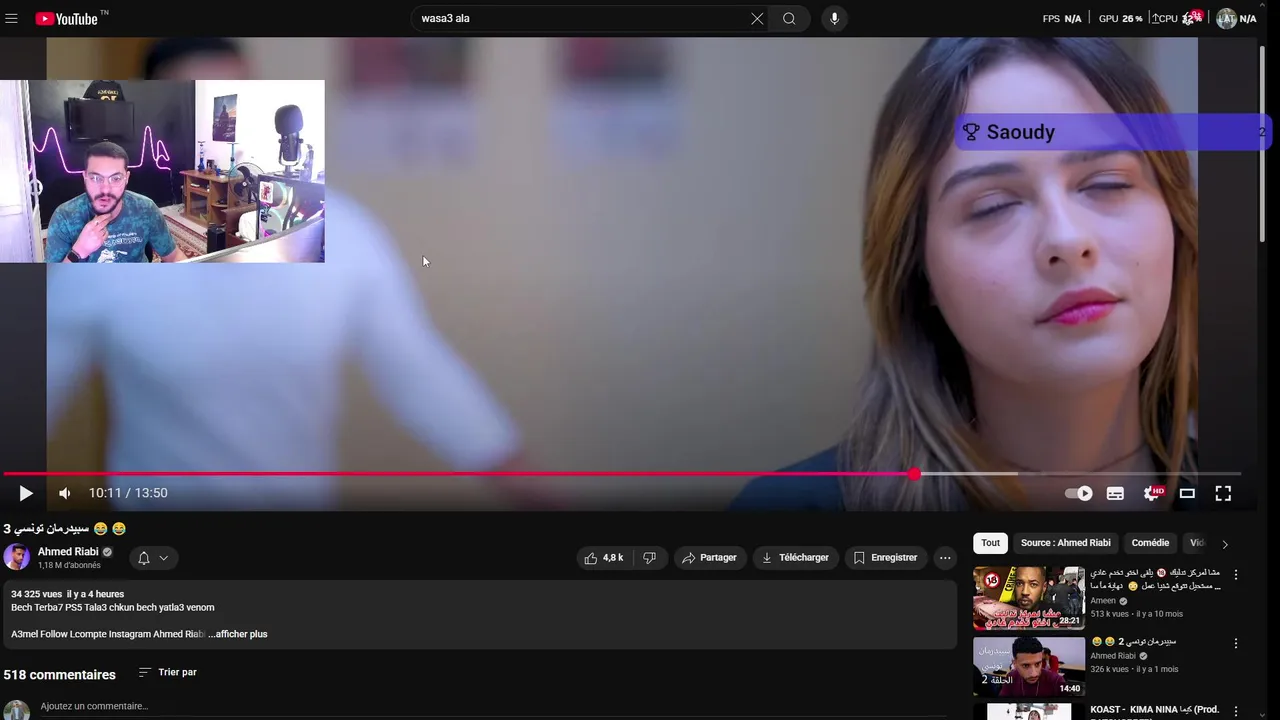Viewport: 1280px width, 720px height.
Task: Select the "Tout" filter chip
Action: 990,543
